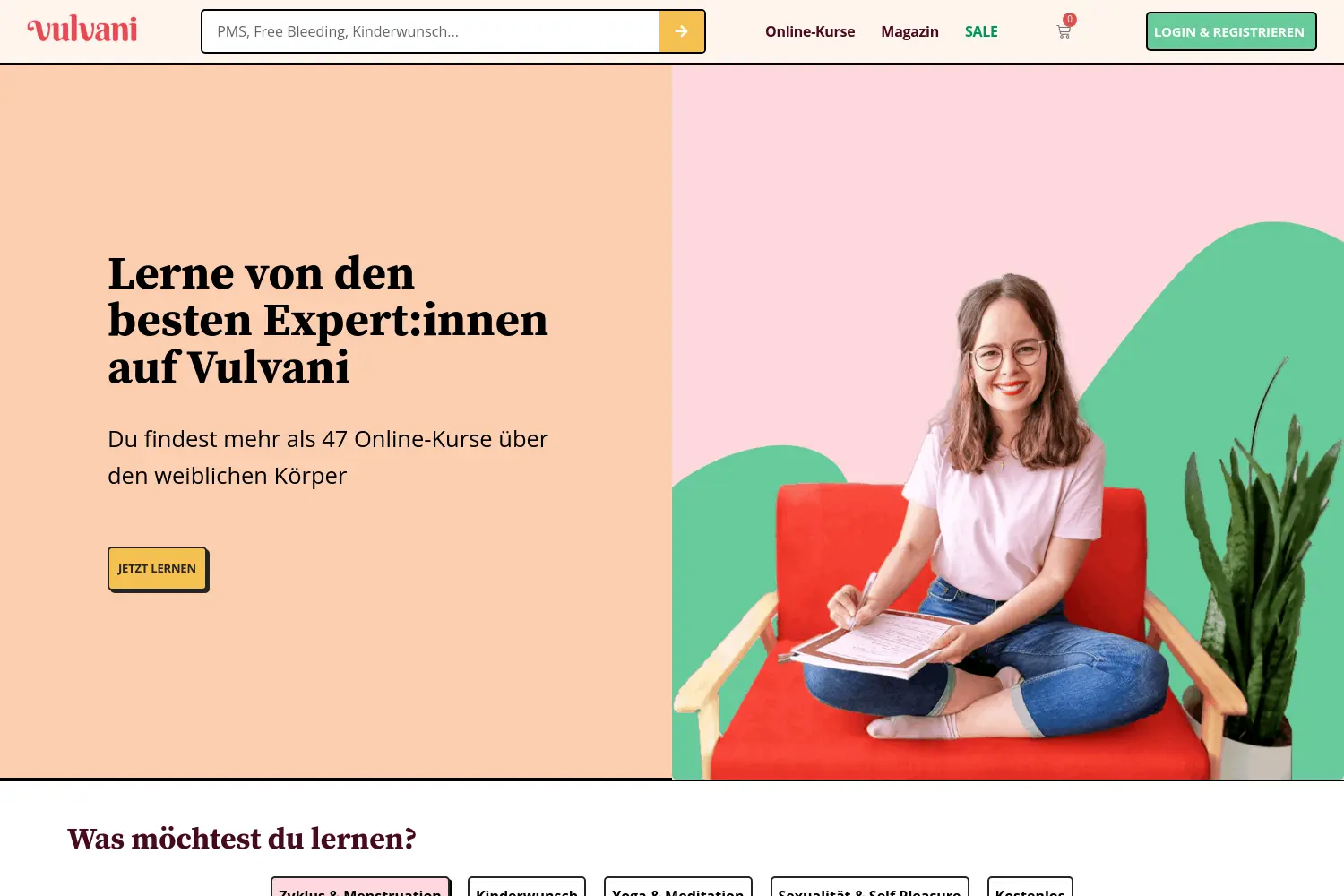The width and height of the screenshot is (1344, 896).
Task: Select the Kinderwunsch category tab
Action: click(527, 887)
